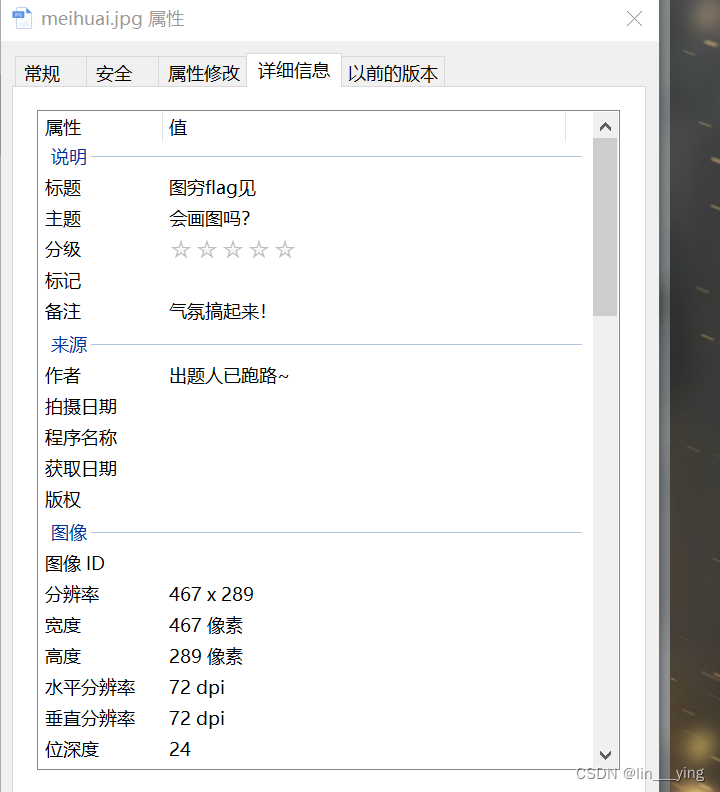Select the 获取日期 row

pos(313,469)
